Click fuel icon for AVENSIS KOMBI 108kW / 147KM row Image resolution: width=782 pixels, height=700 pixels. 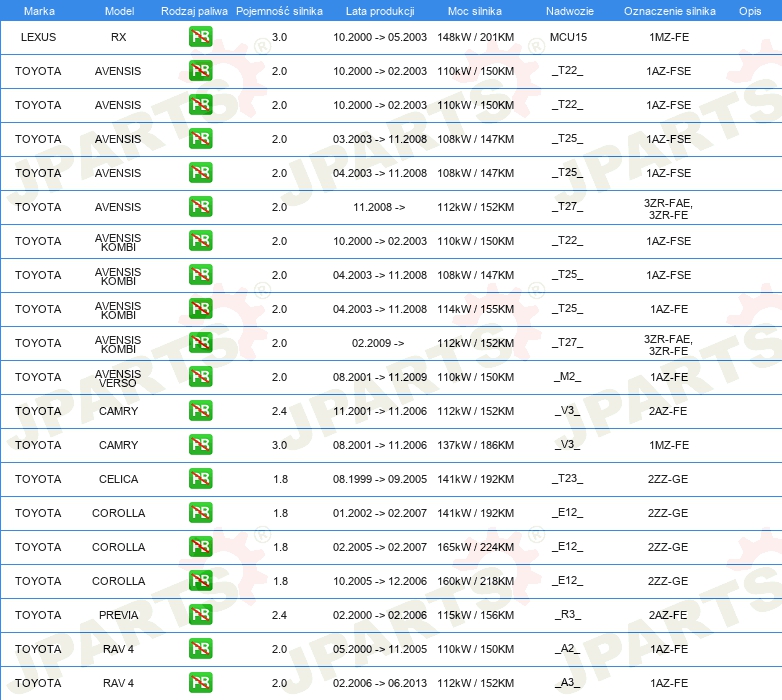[200, 274]
